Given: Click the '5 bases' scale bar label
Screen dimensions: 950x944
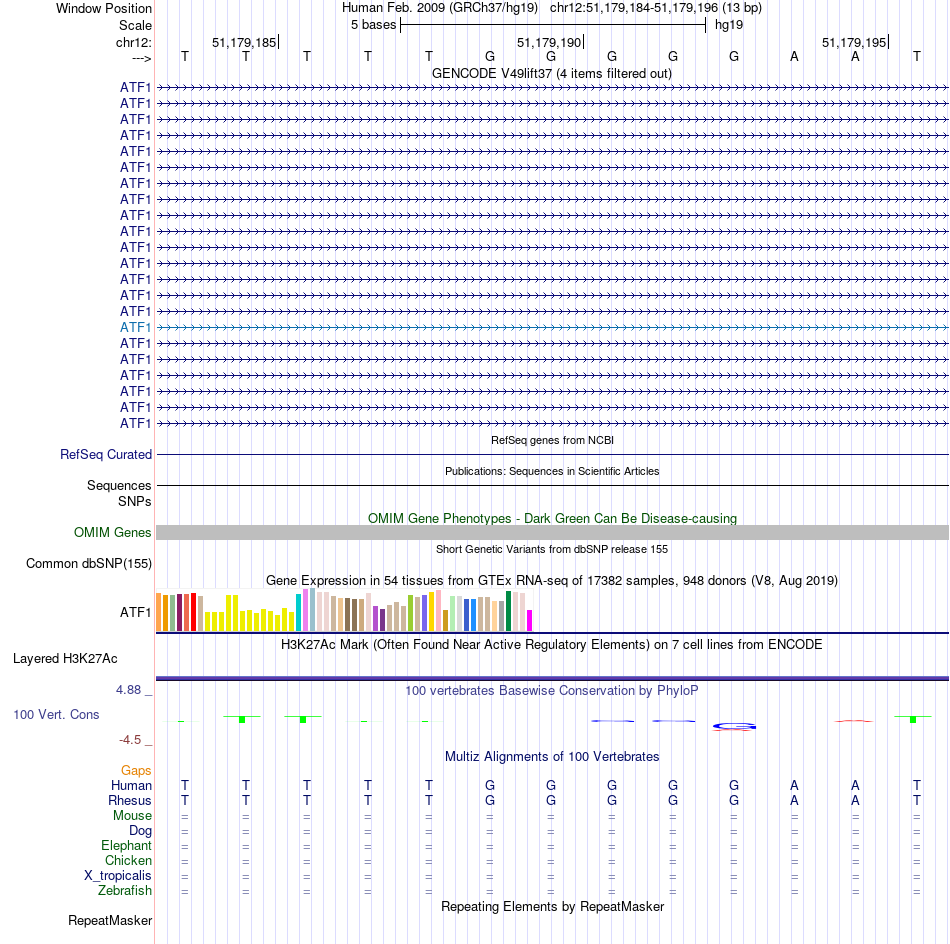Looking at the screenshot, I should click(x=373, y=25).
